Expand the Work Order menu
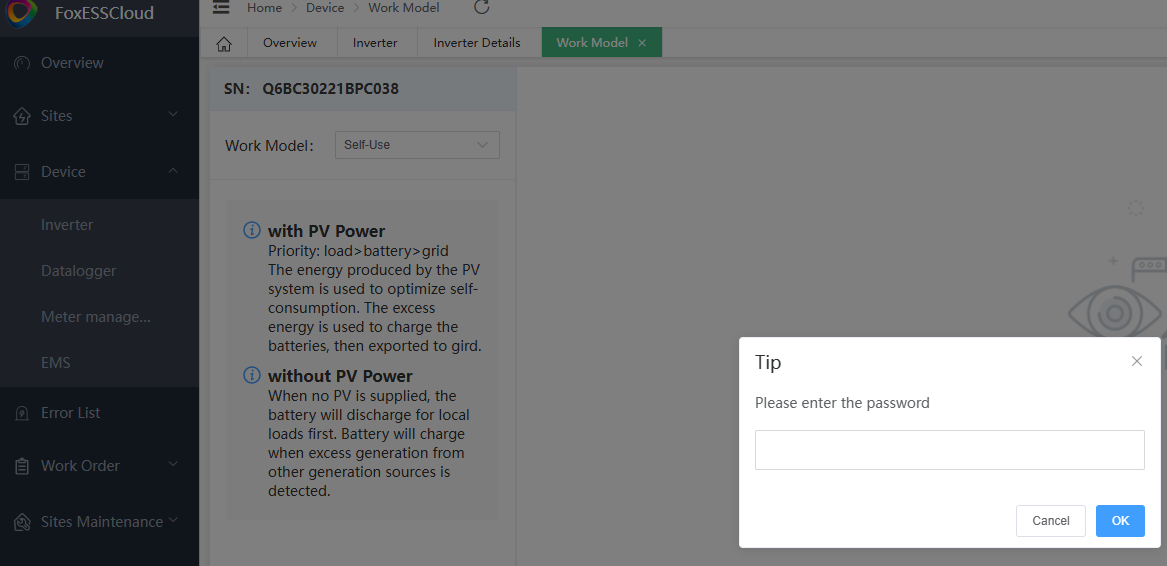Viewport: 1167px width, 566px height. 99,466
